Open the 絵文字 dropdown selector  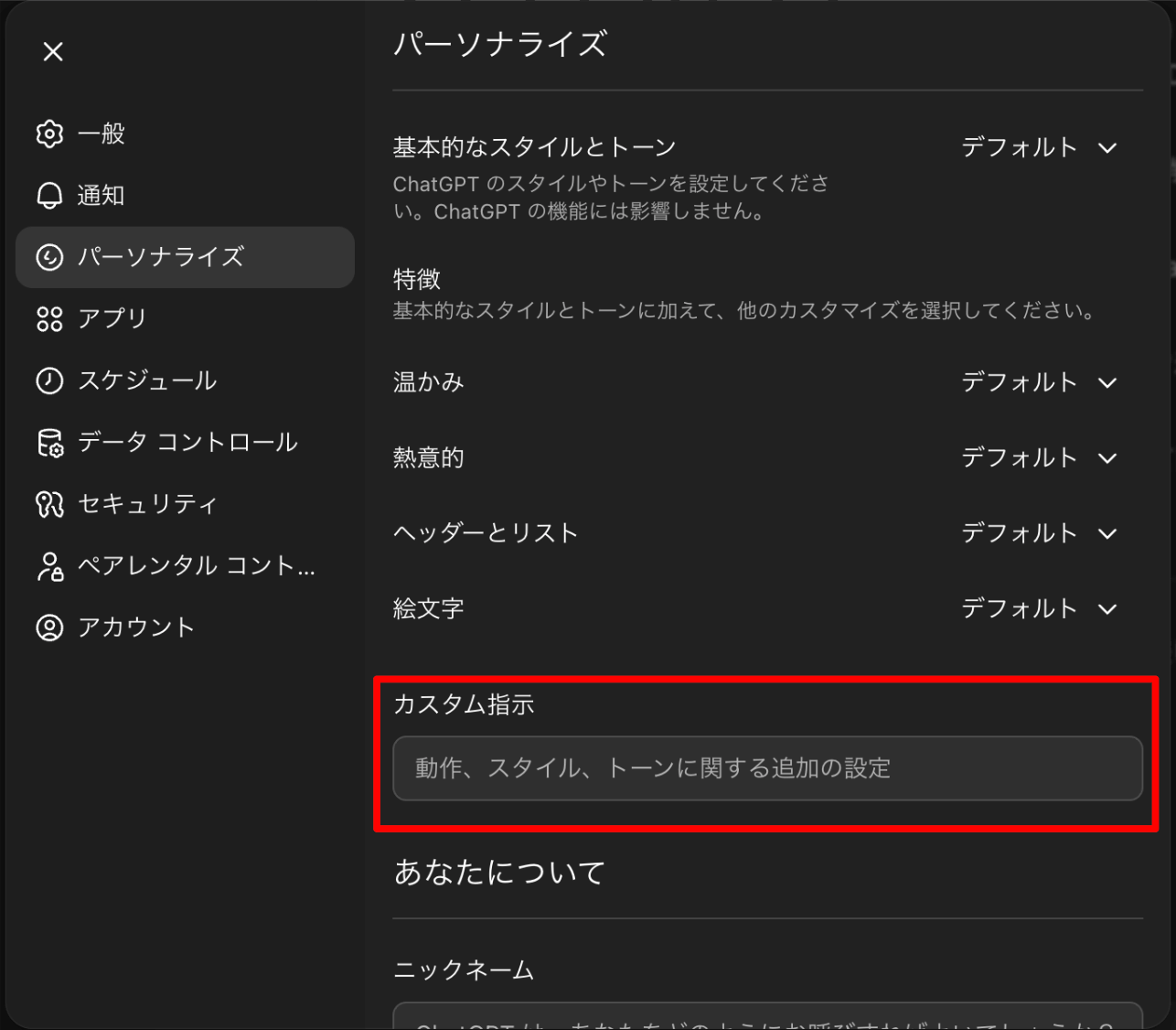(1039, 609)
